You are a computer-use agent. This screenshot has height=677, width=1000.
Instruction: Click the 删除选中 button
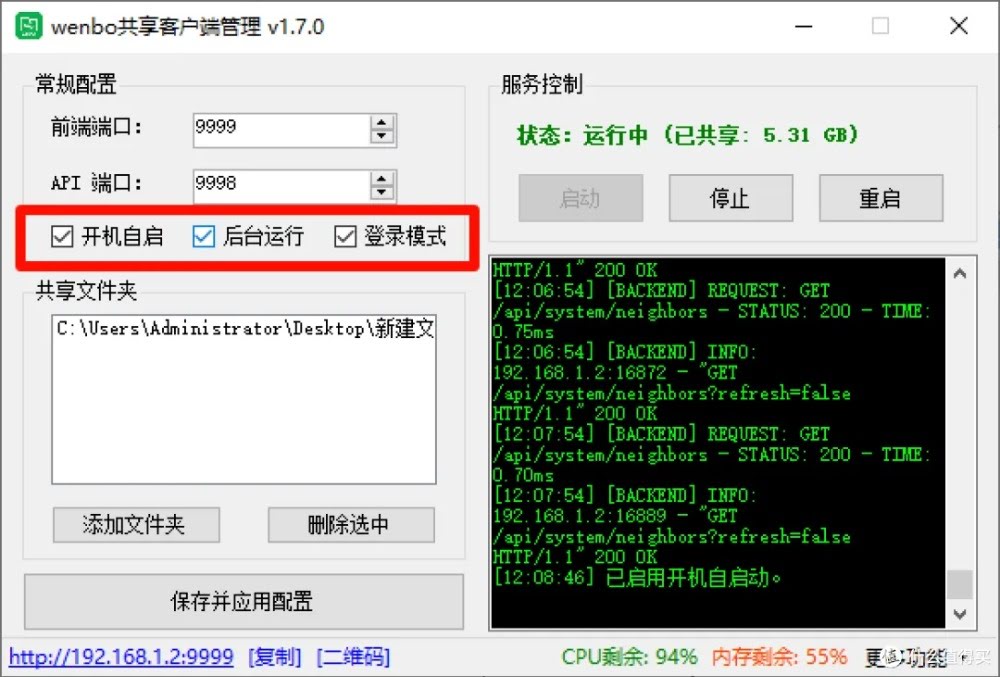(x=351, y=525)
